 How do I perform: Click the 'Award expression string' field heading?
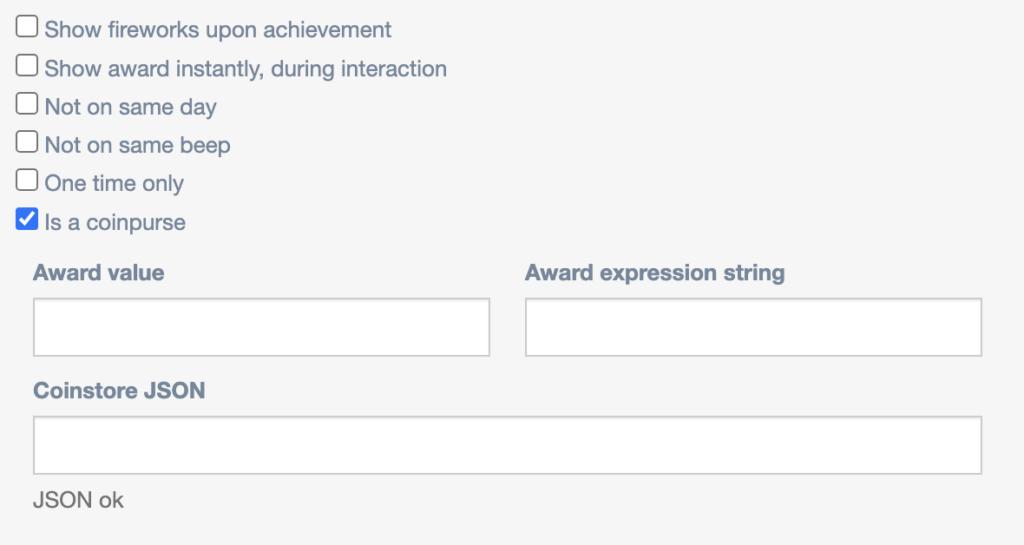coord(654,273)
